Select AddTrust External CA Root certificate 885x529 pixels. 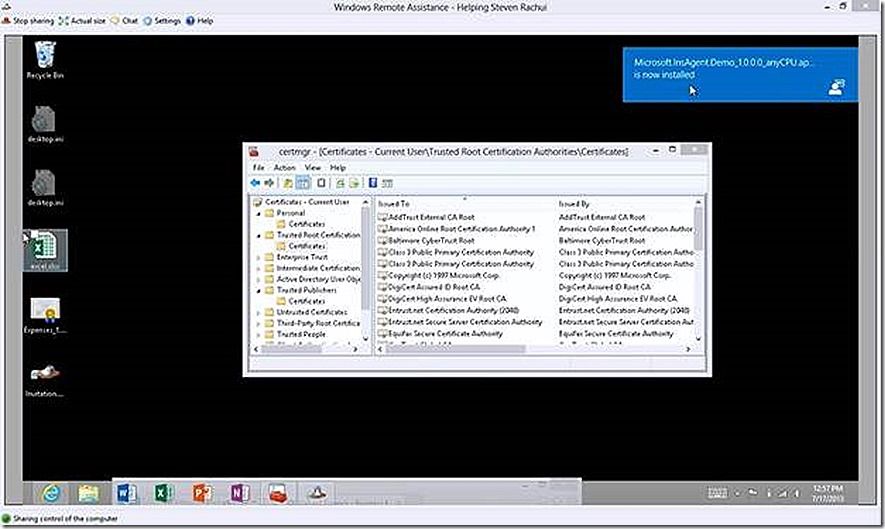coord(431,217)
